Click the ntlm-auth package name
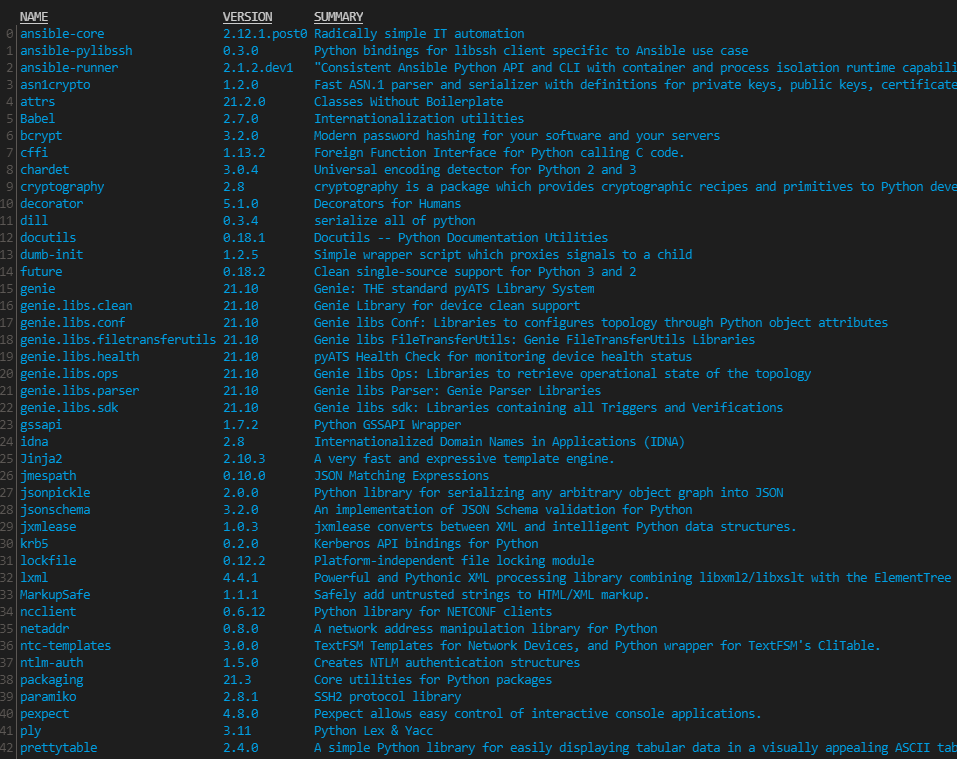This screenshot has height=759, width=957. 51,663
